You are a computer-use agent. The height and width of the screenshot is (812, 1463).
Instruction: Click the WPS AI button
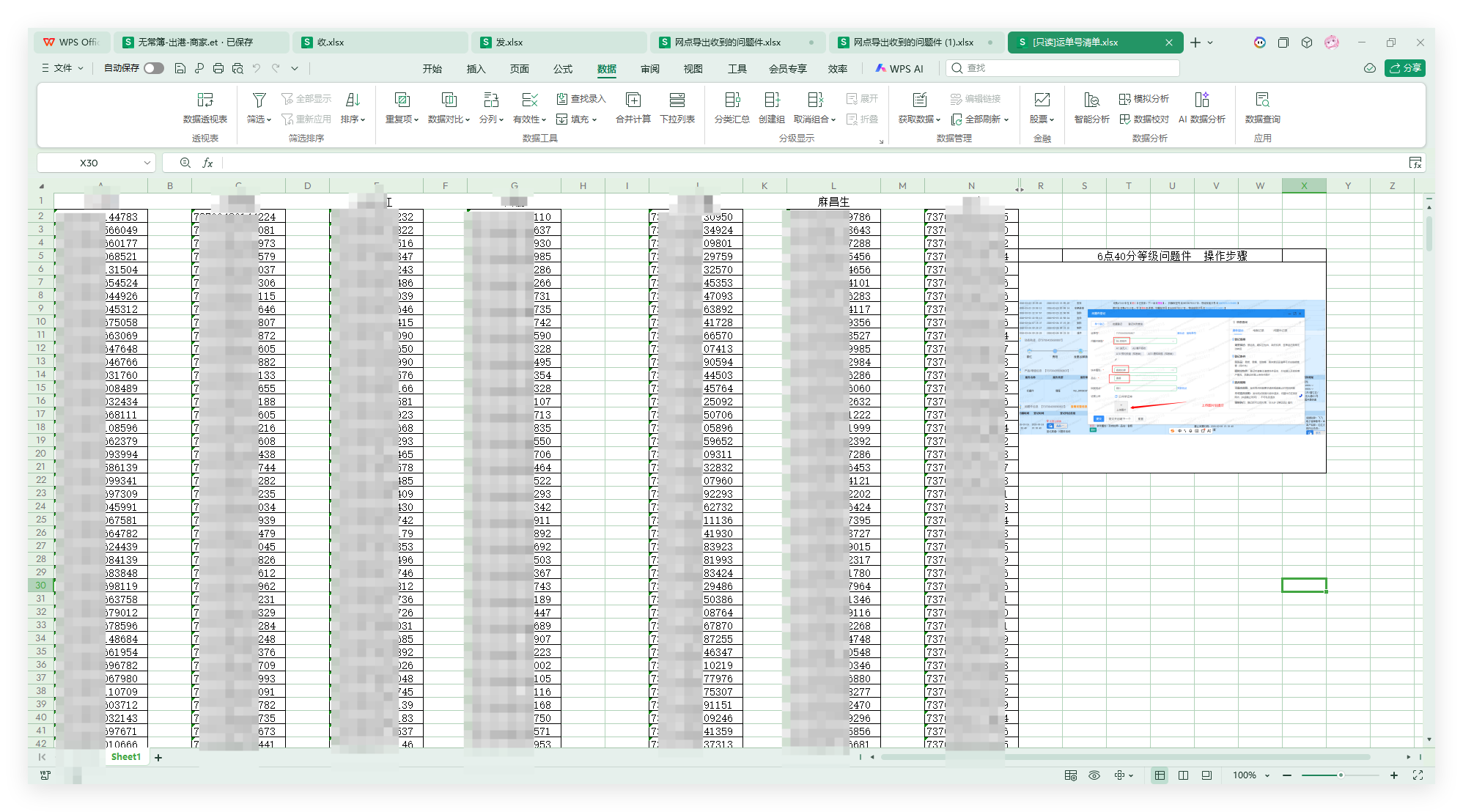click(899, 69)
